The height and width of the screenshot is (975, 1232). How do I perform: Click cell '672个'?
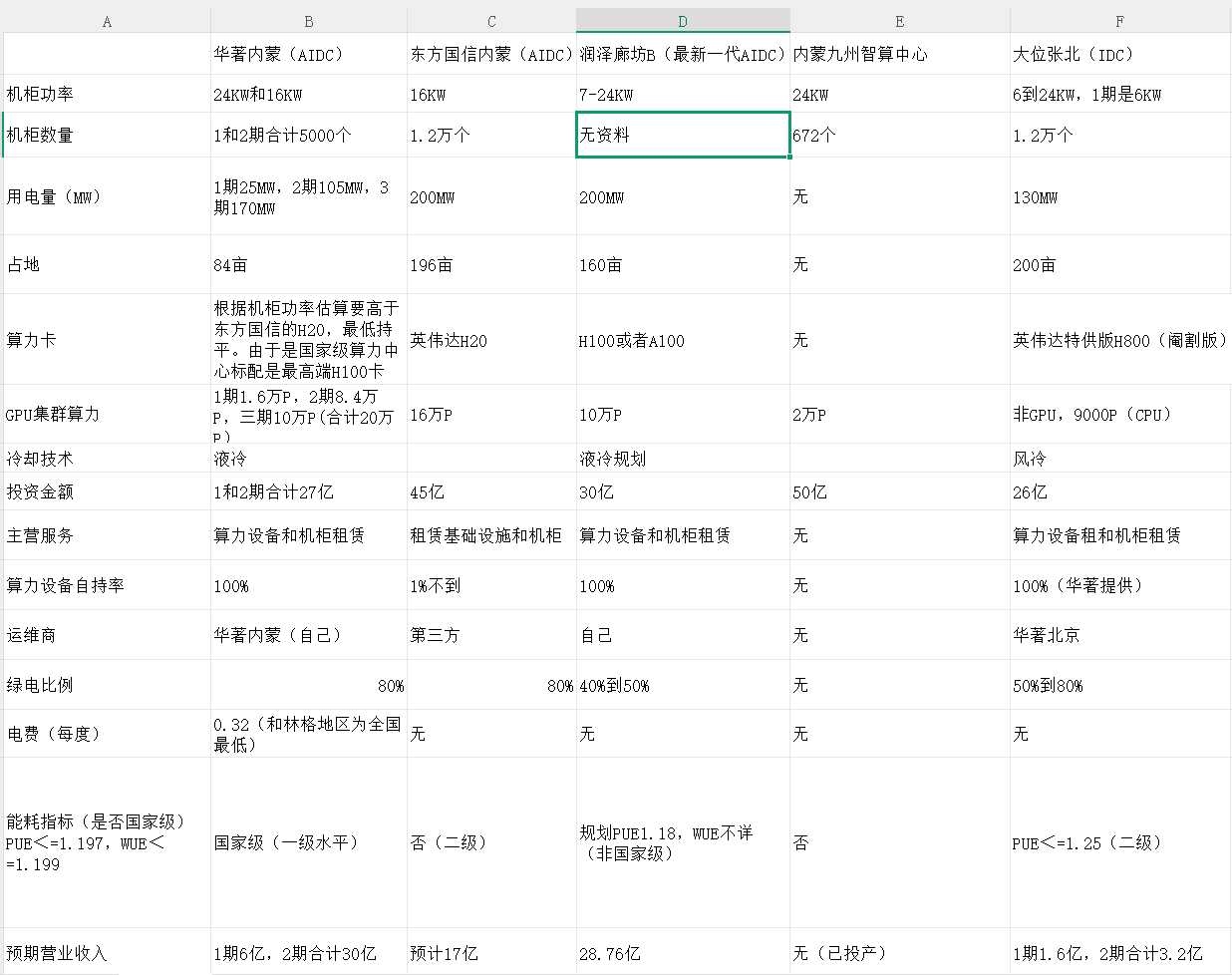pyautogui.click(x=900, y=135)
